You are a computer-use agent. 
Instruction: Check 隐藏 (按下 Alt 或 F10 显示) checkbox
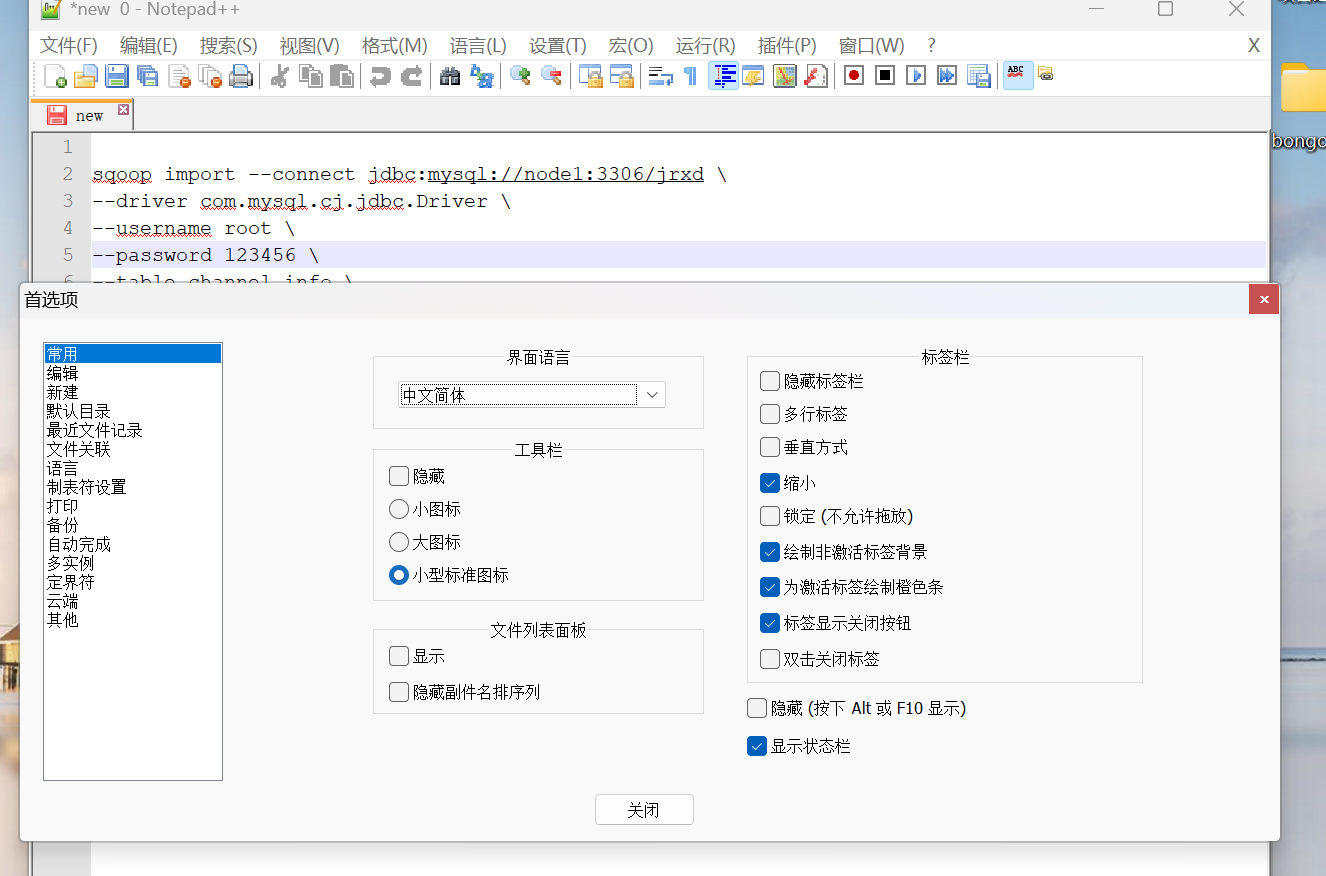tap(757, 708)
